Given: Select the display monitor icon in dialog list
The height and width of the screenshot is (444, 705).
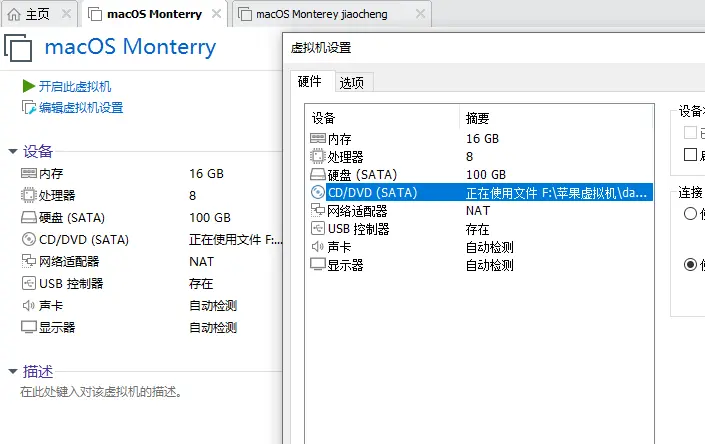Looking at the screenshot, I should coord(318,265).
